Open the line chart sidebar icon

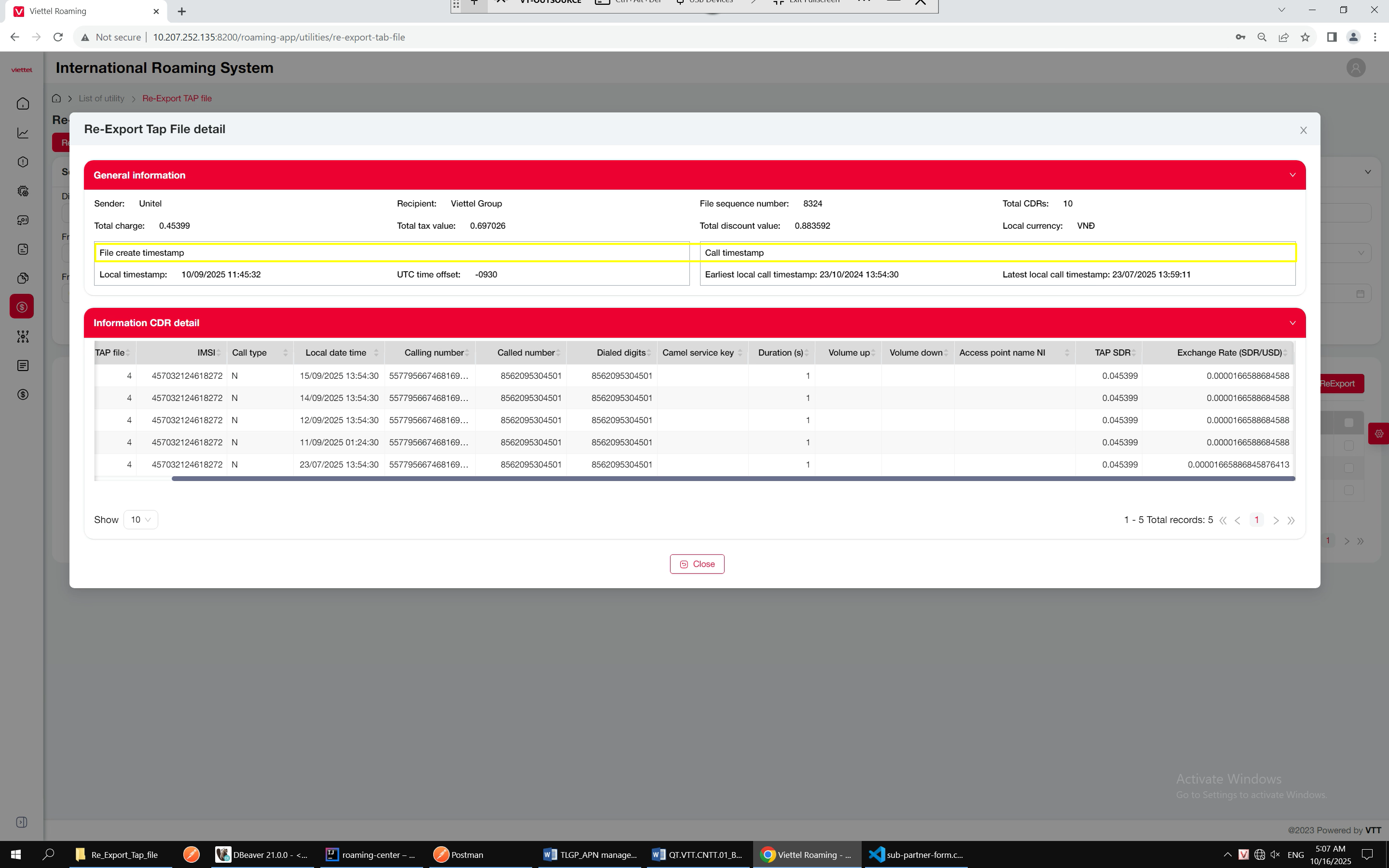23,133
